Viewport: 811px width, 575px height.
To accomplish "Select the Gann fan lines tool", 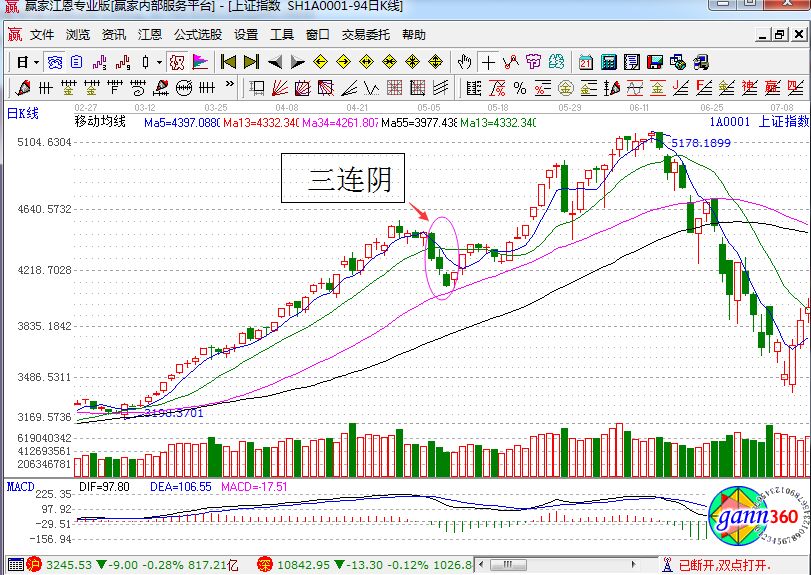I will [280, 87].
